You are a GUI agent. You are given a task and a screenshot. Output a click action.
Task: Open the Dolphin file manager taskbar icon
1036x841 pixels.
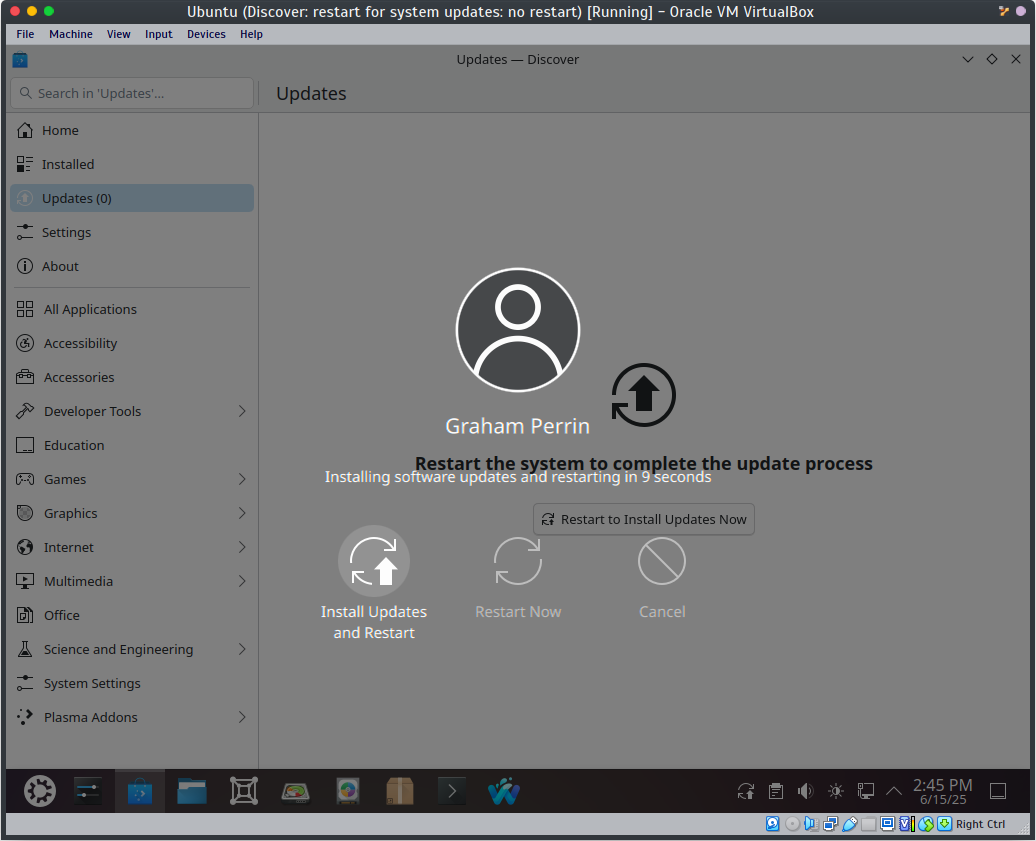click(192, 791)
